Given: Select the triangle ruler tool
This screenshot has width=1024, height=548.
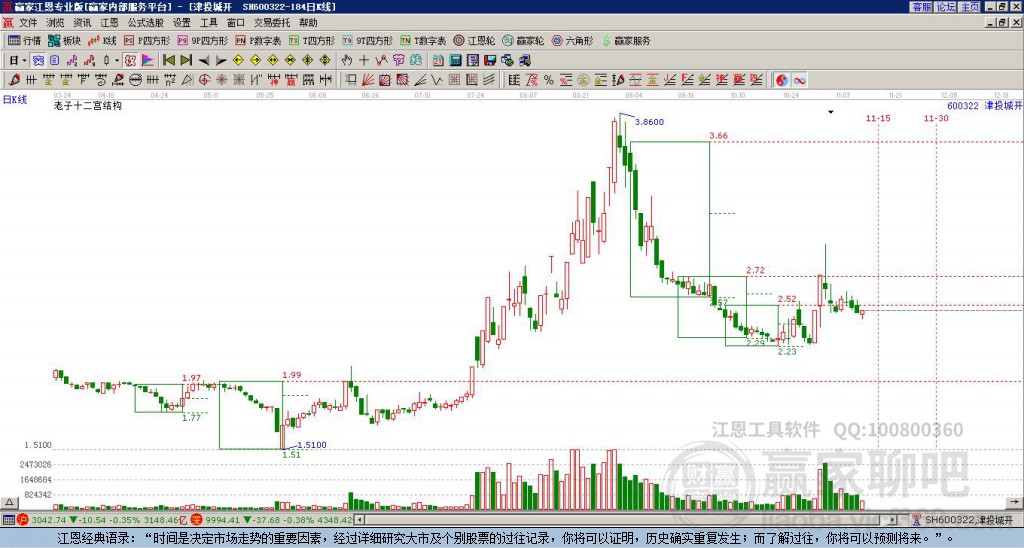Looking at the screenshot, I should coord(187,80).
